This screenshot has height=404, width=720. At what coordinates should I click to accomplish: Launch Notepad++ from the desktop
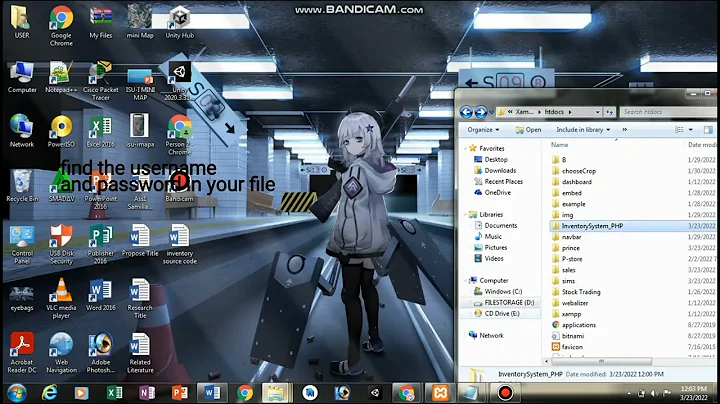[61, 76]
